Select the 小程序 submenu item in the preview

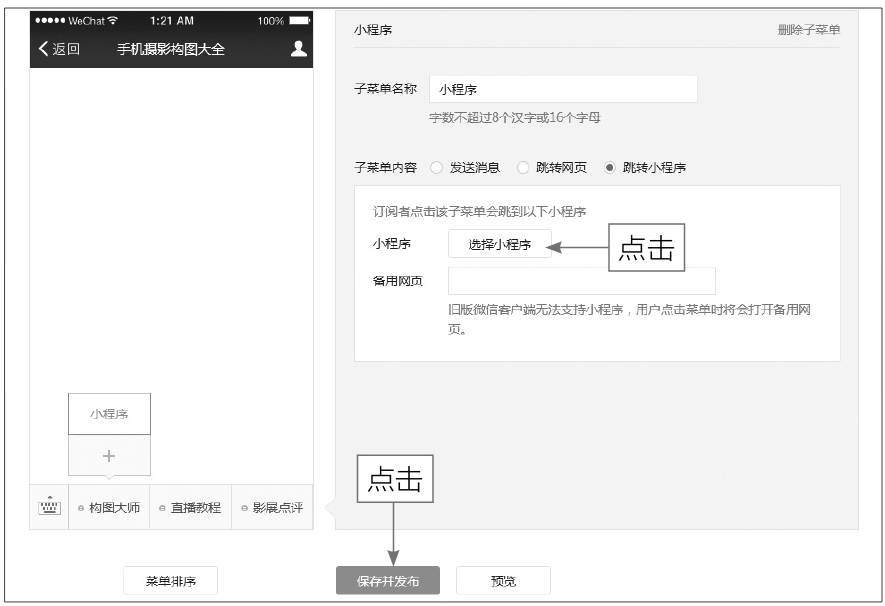tap(109, 414)
